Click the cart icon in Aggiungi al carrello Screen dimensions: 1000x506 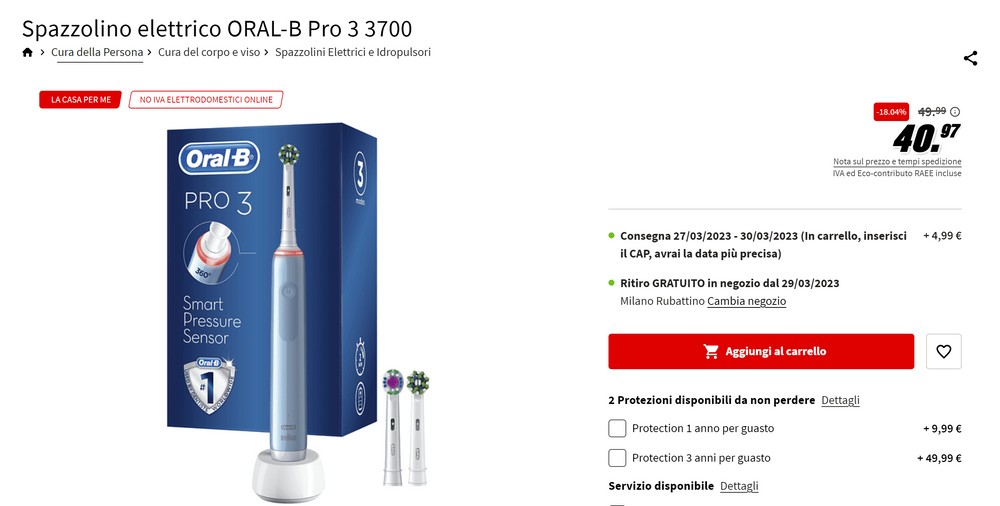pyautogui.click(x=710, y=352)
